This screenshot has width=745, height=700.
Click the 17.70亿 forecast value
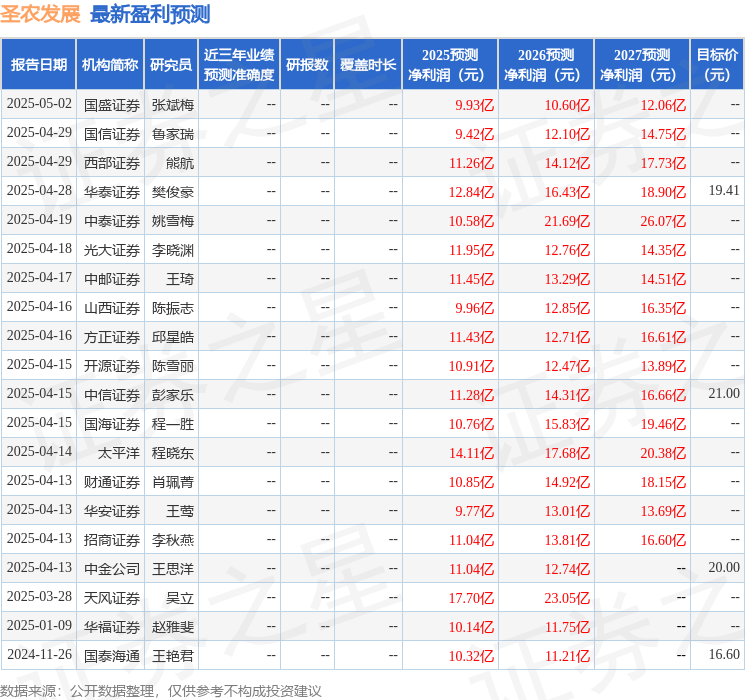tap(472, 597)
